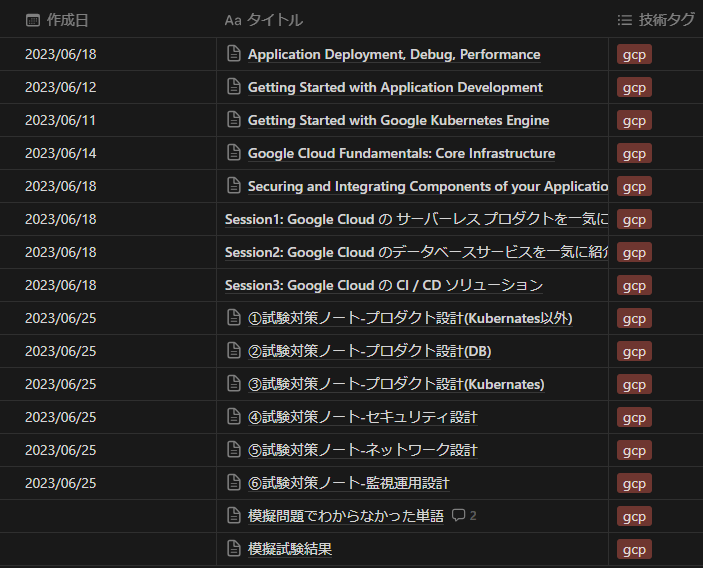Open Getting Started with Application Development page
703x568 pixels.
[x=395, y=87]
